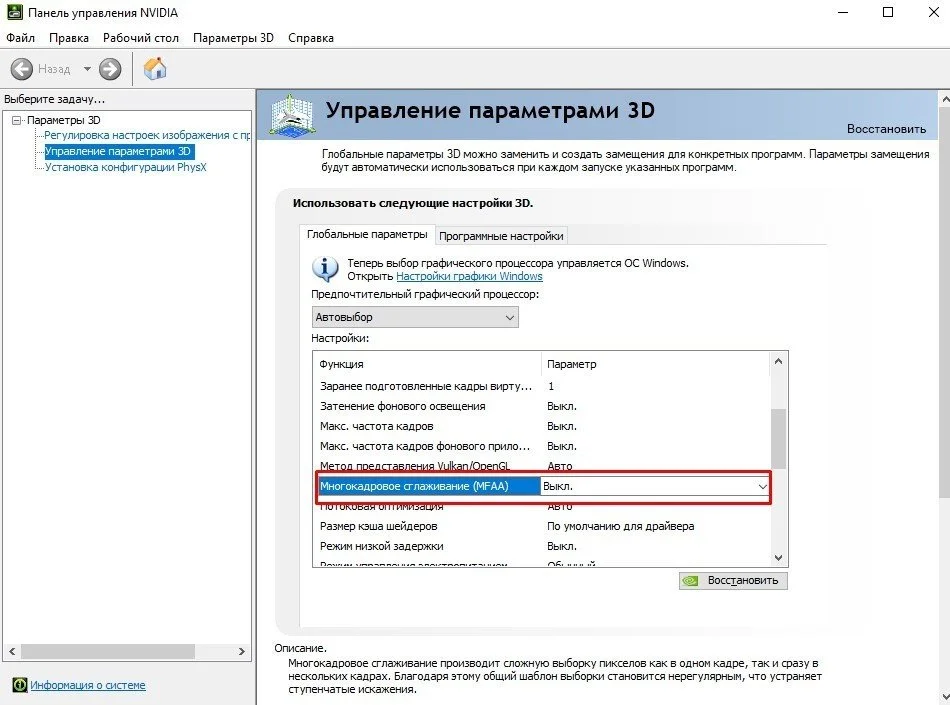Click the task tree horizontal scrollbar thumb
The height and width of the screenshot is (705, 950).
[108, 651]
